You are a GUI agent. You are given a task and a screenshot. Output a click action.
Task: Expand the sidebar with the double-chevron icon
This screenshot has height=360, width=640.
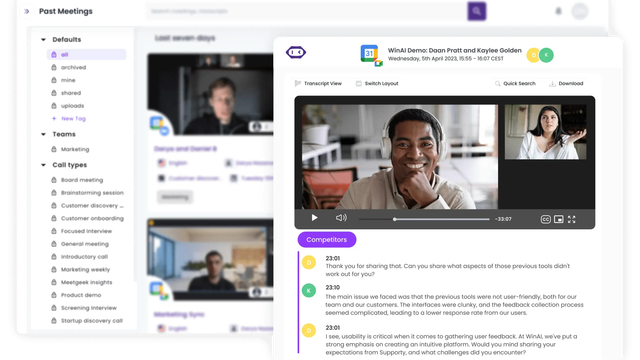pyautogui.click(x=27, y=11)
